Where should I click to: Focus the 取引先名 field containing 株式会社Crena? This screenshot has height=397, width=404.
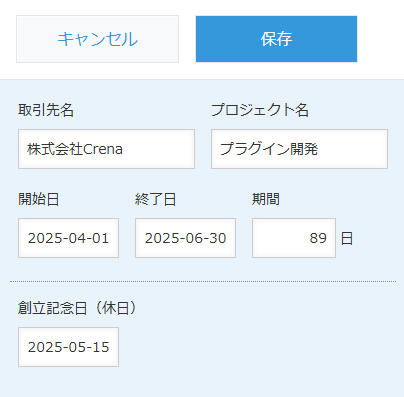point(106,149)
